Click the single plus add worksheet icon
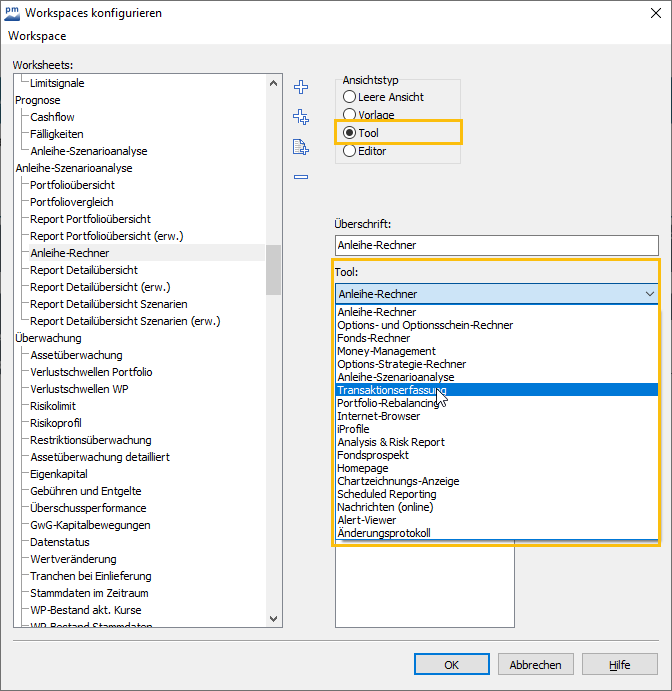 pyautogui.click(x=300, y=87)
